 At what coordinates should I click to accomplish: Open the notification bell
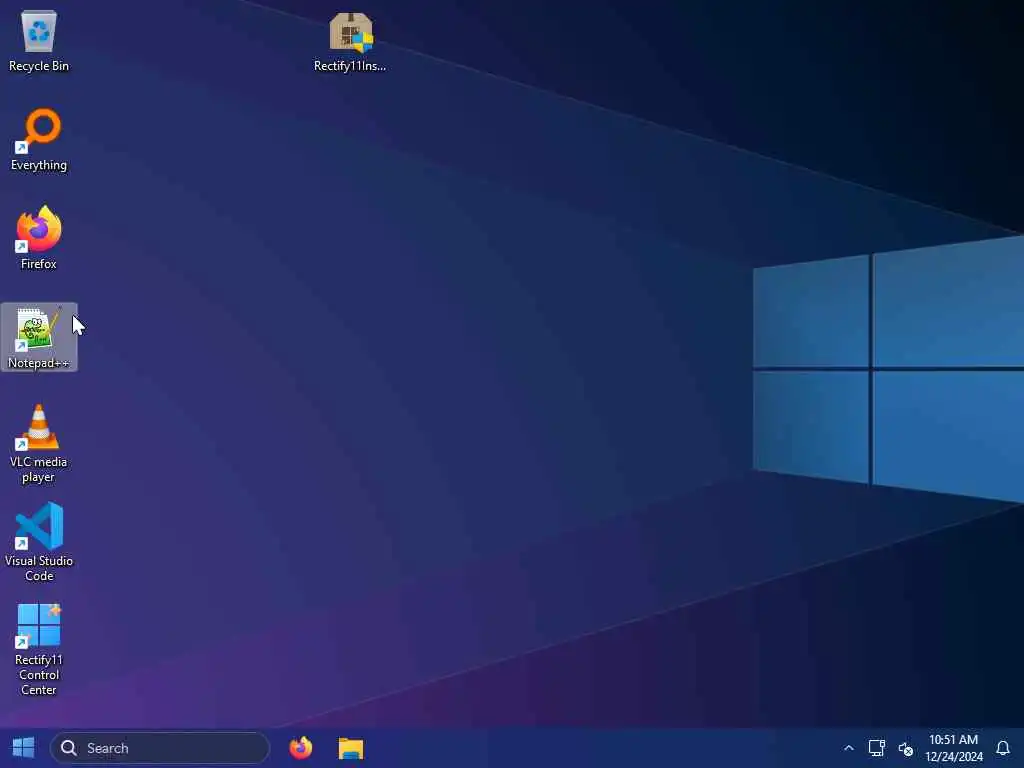click(x=1003, y=748)
